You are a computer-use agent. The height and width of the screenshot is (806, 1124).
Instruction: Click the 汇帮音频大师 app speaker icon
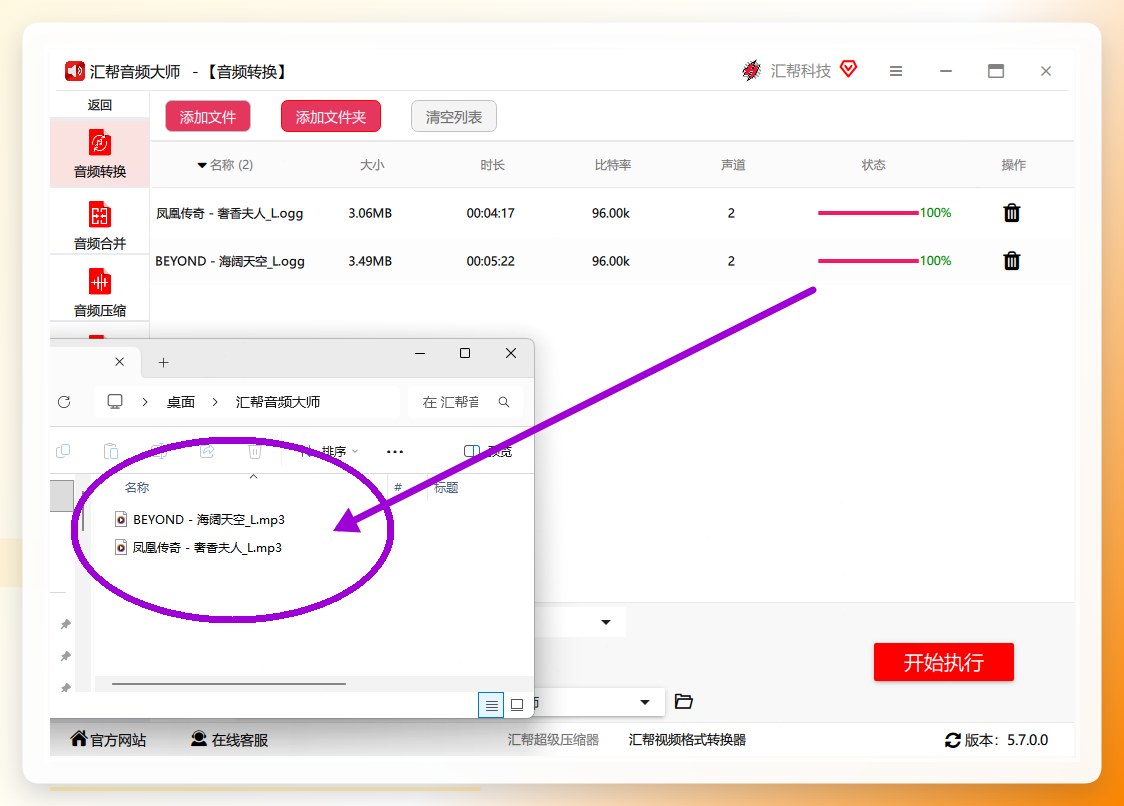point(75,71)
